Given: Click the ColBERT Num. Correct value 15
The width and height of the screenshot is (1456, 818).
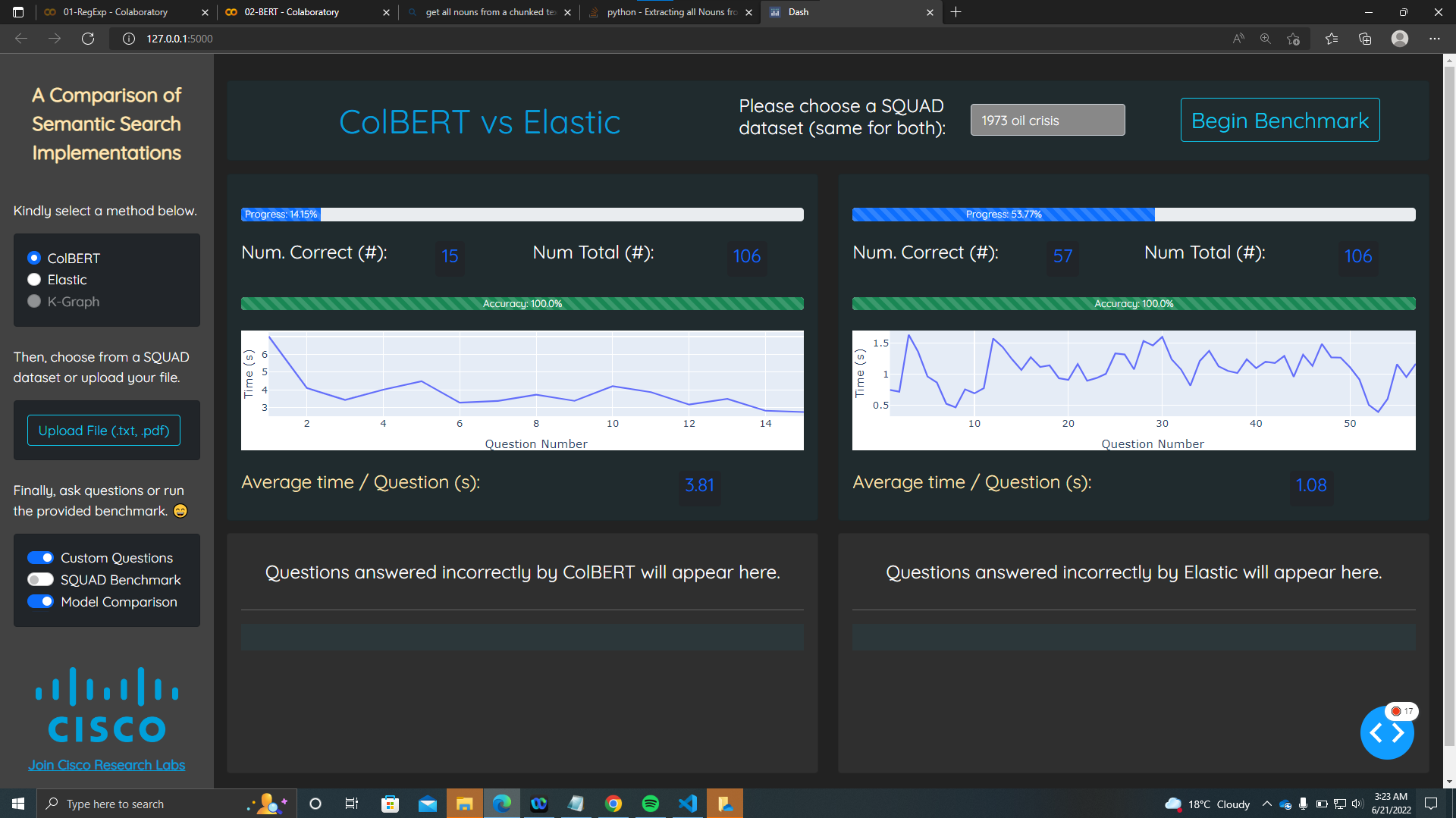Looking at the screenshot, I should click(450, 256).
